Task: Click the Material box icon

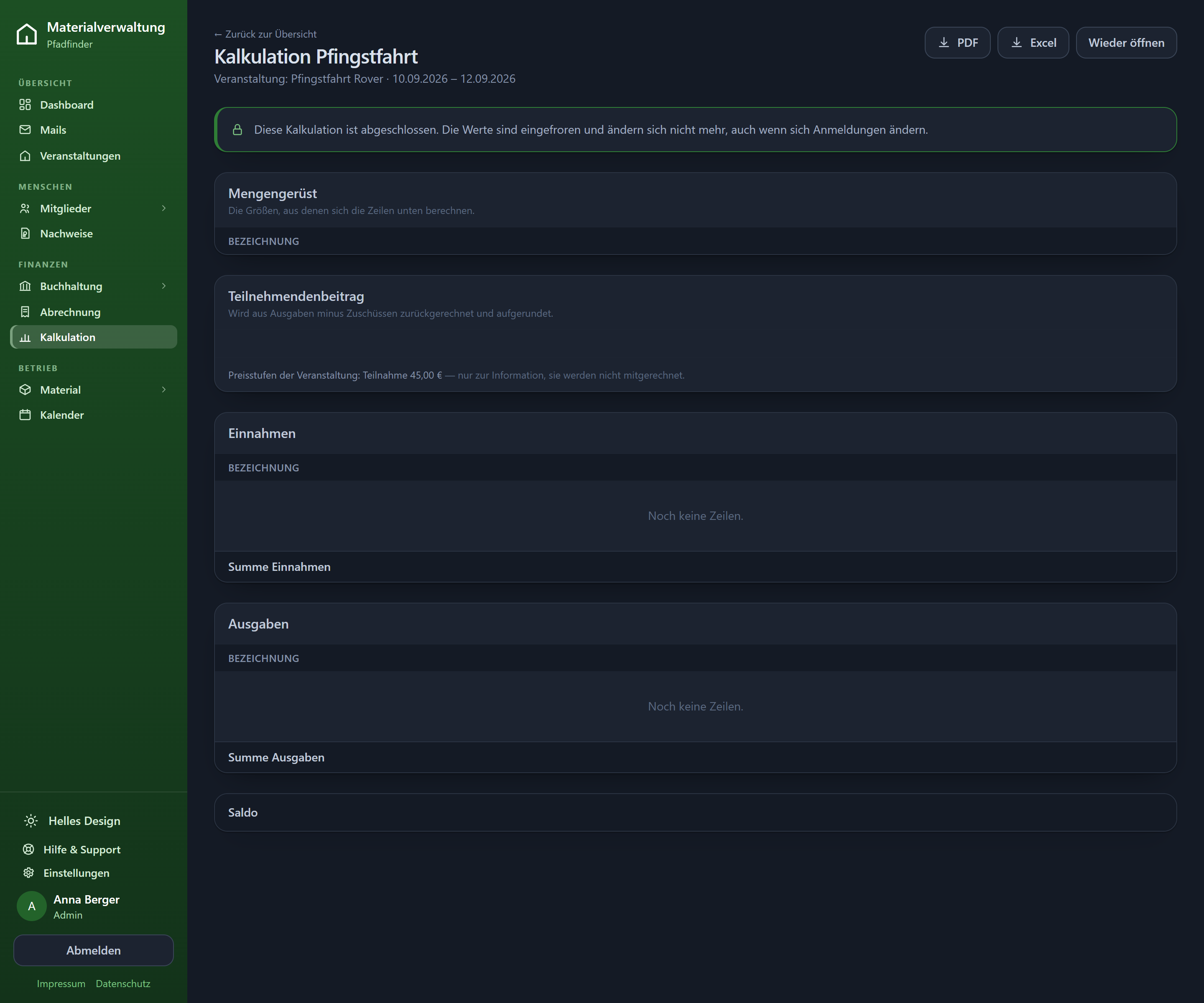Action: (25, 390)
